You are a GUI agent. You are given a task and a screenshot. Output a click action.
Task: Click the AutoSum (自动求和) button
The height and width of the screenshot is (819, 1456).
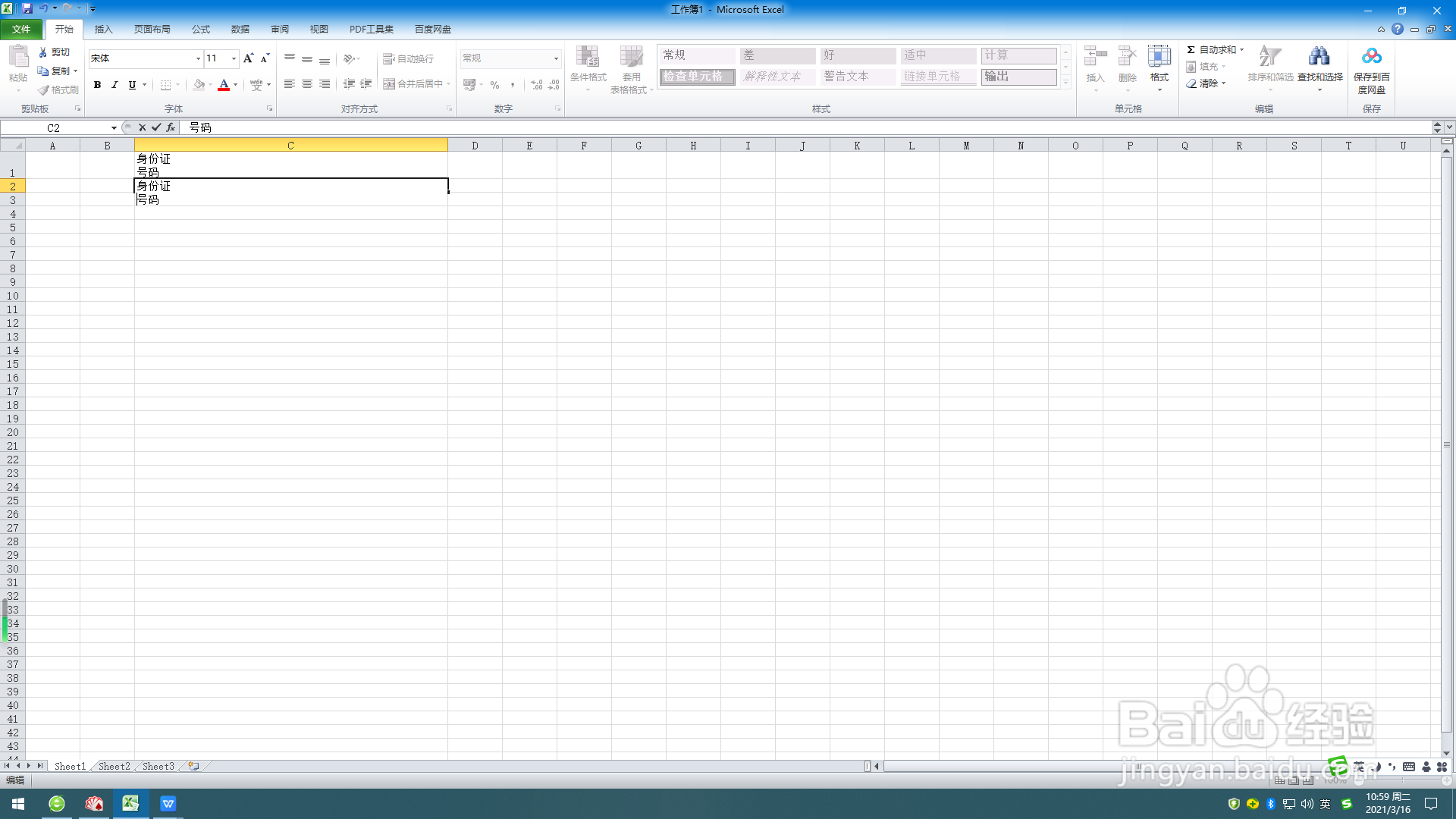[1211, 49]
